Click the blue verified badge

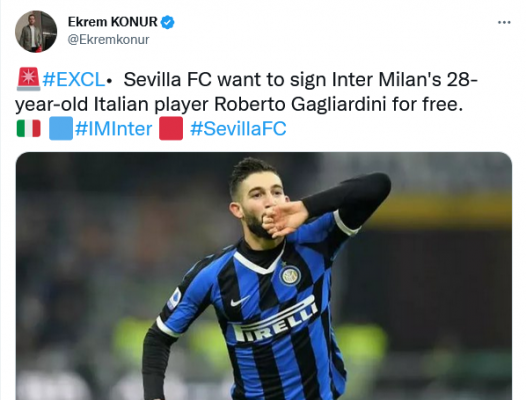[x=167, y=22]
